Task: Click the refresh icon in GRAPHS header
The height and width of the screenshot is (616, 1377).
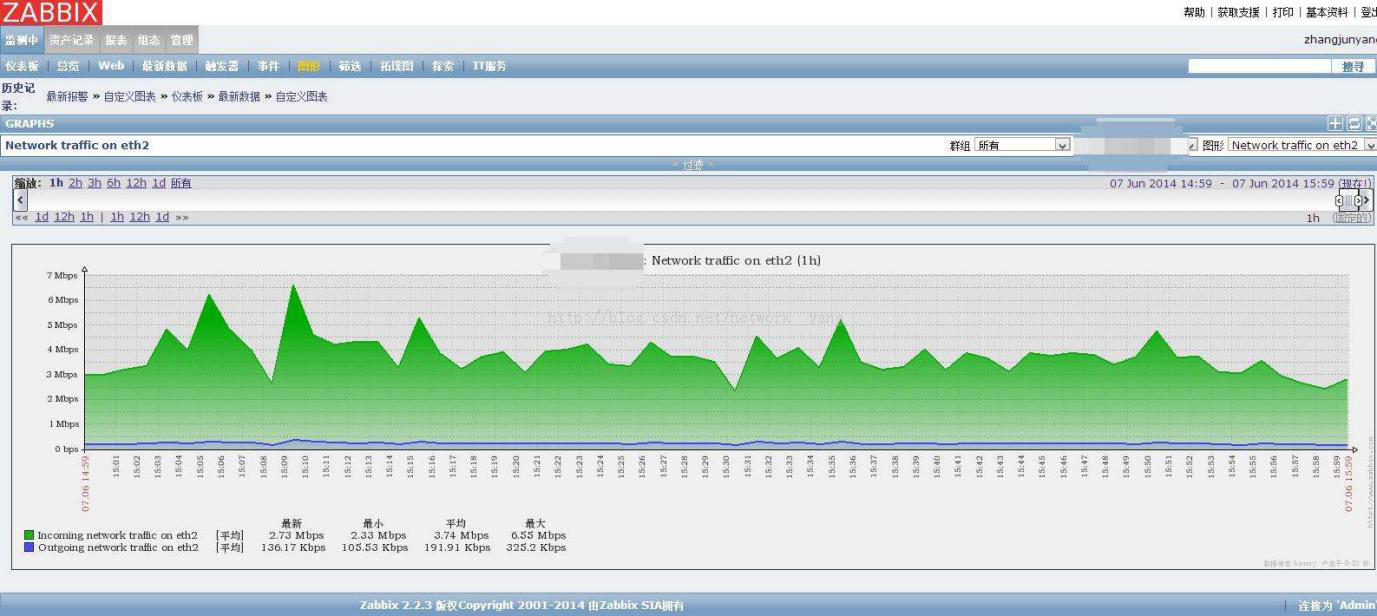Action: [1354, 123]
